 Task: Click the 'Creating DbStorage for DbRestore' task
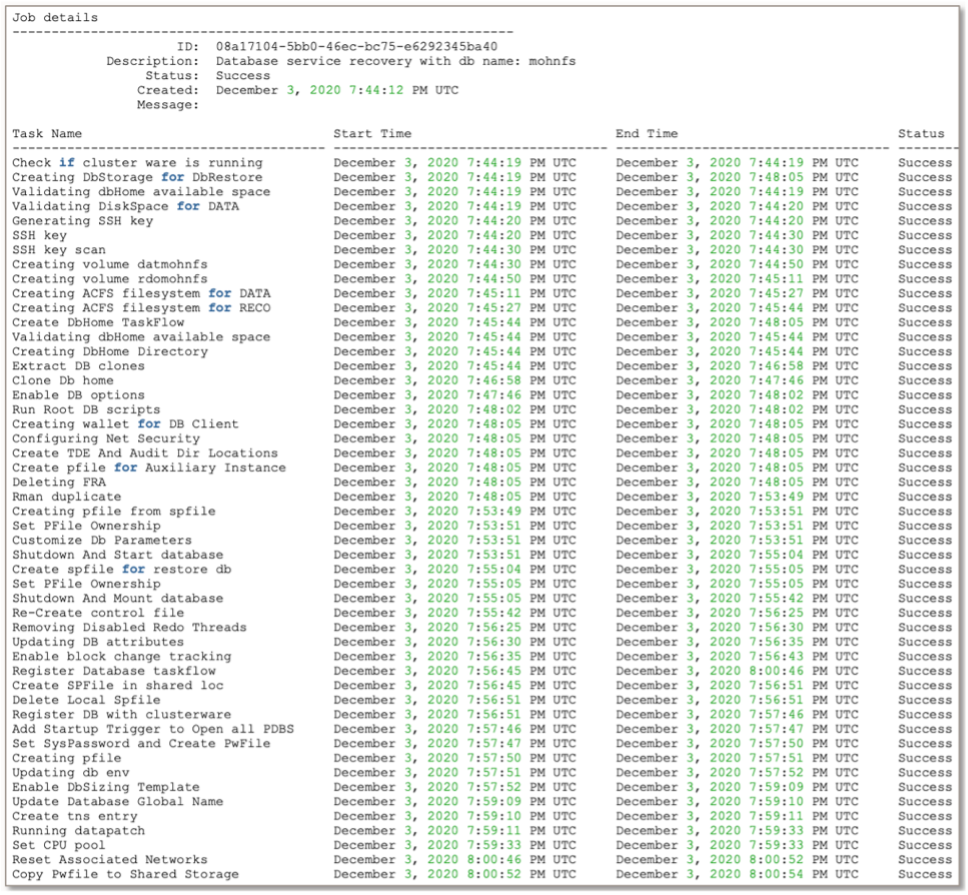[x=137, y=177]
